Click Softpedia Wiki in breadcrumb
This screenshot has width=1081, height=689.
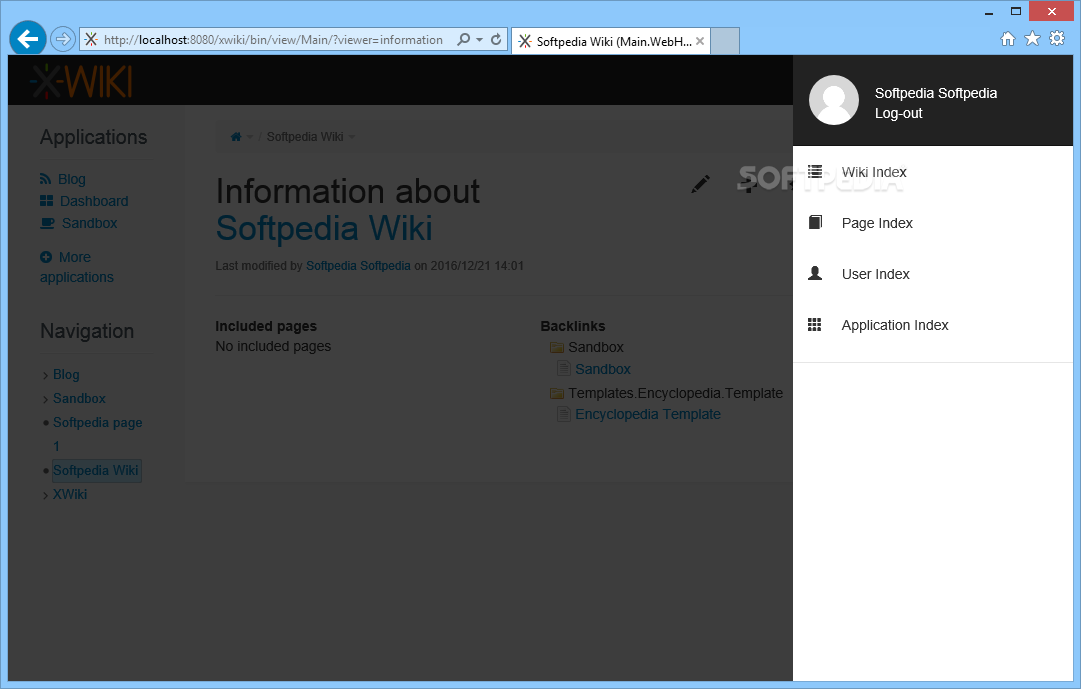pos(305,137)
